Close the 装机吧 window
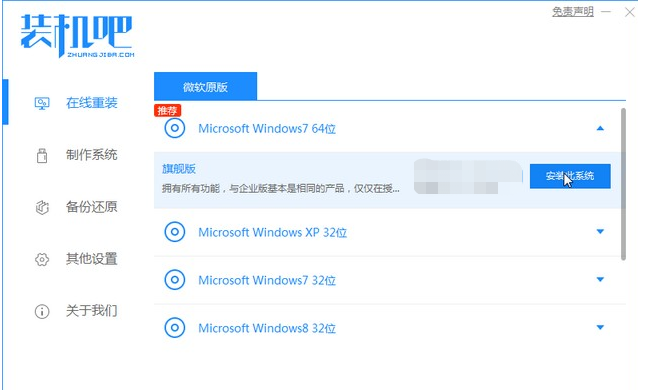669x390 pixels. (630, 12)
